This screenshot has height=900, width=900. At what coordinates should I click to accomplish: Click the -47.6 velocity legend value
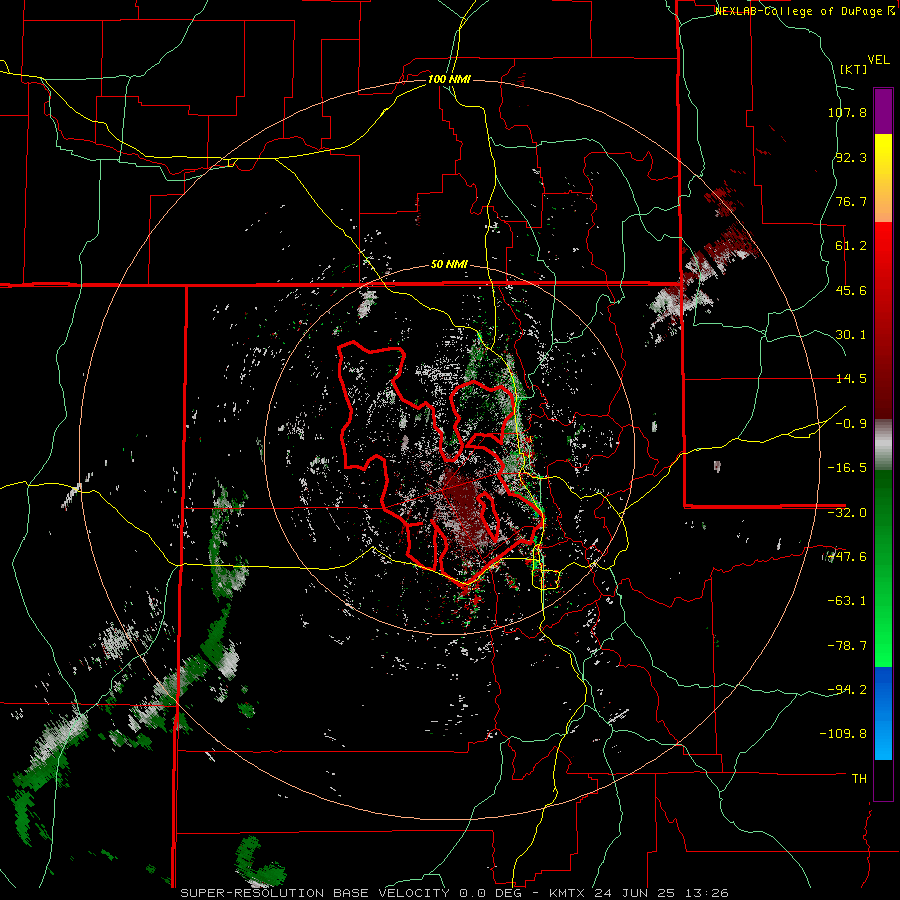coord(847,557)
